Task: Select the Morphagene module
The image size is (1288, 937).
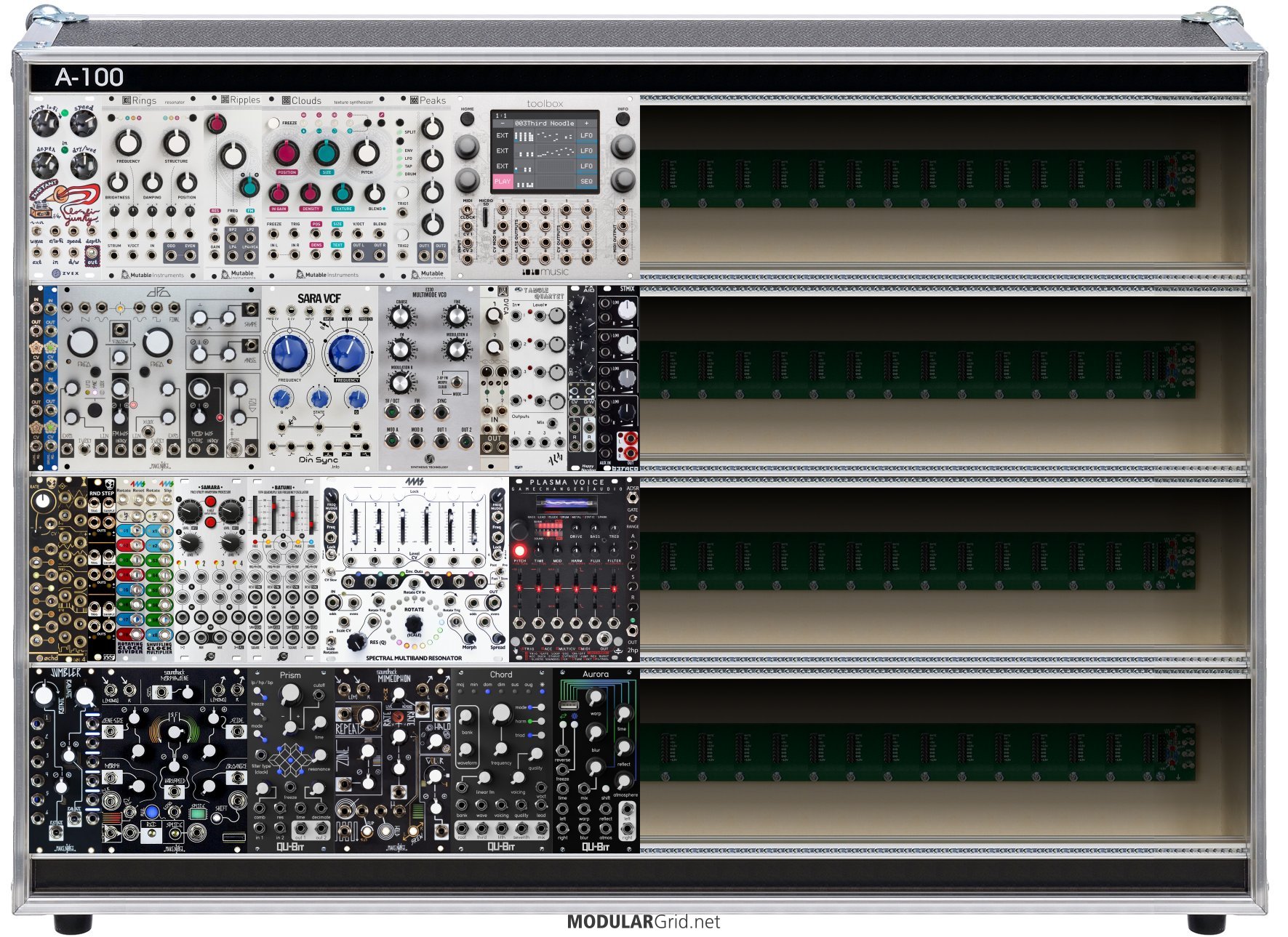Action: click(175, 760)
